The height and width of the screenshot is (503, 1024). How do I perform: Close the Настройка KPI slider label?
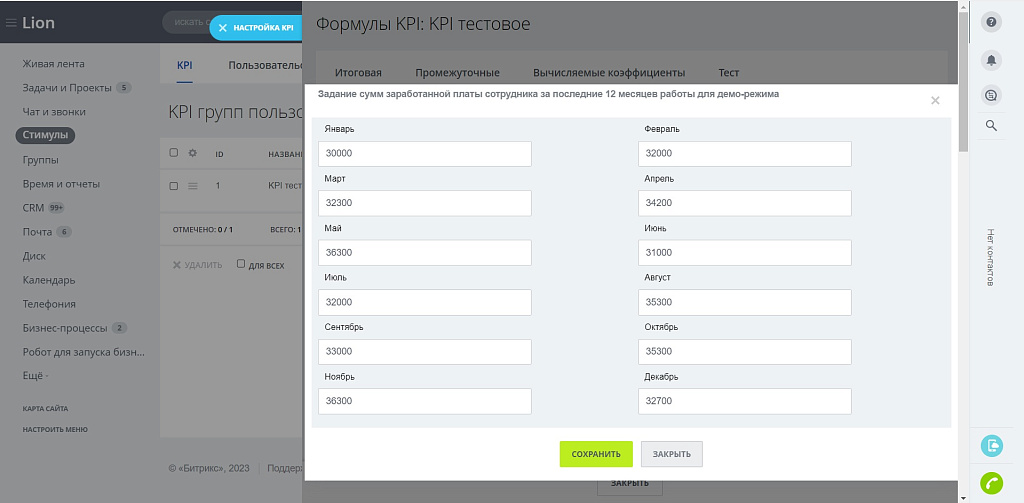pyautogui.click(x=223, y=28)
